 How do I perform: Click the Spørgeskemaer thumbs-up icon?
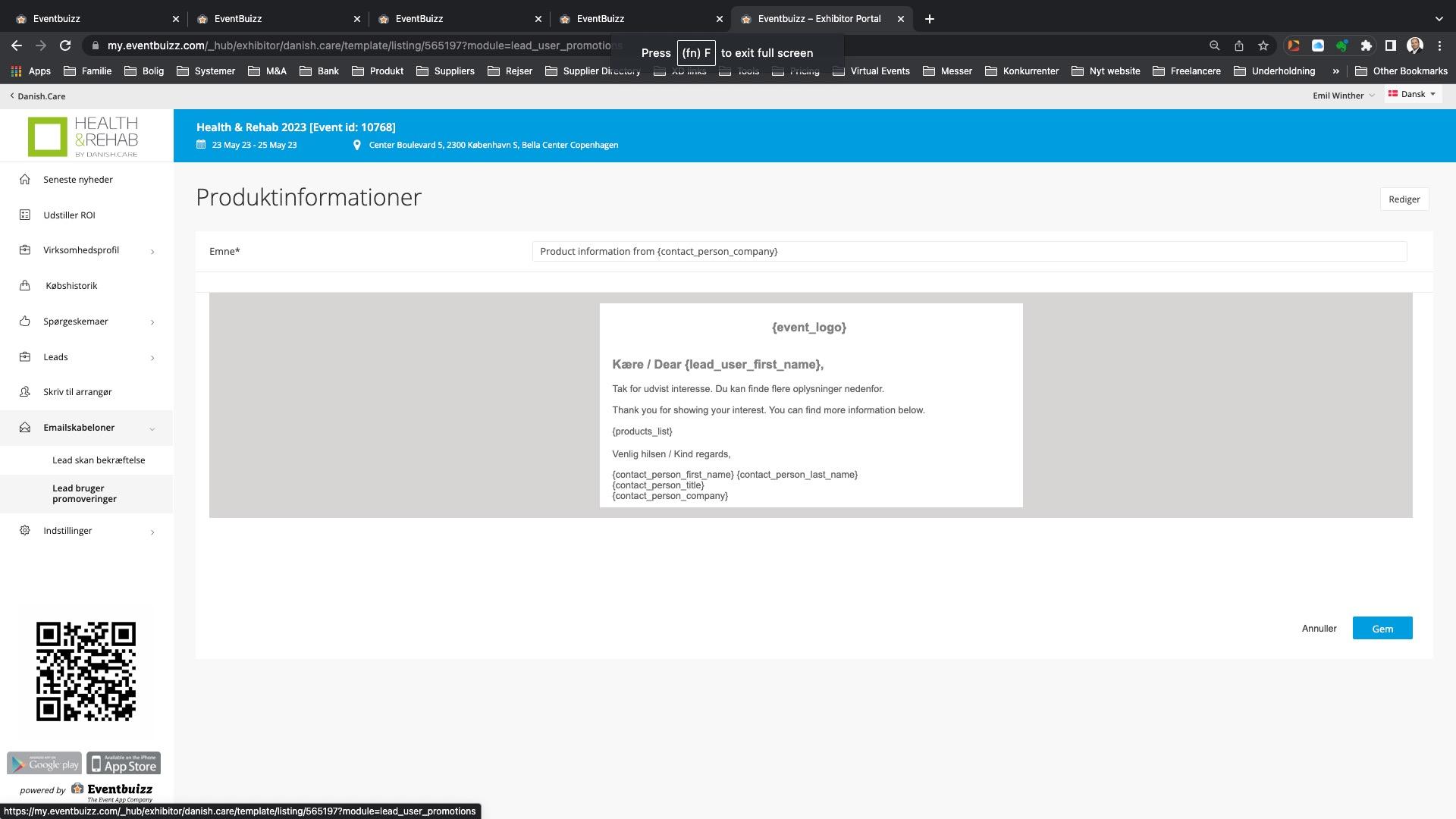pyautogui.click(x=25, y=322)
